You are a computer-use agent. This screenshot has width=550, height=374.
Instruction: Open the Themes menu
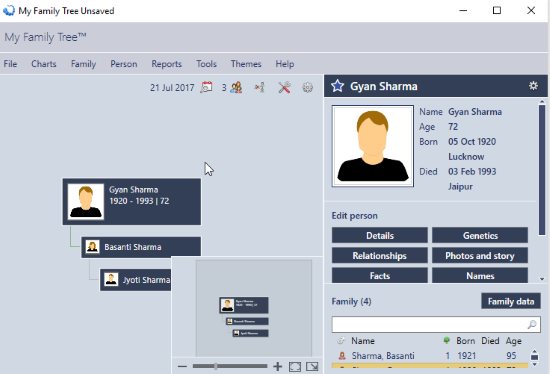point(246,64)
